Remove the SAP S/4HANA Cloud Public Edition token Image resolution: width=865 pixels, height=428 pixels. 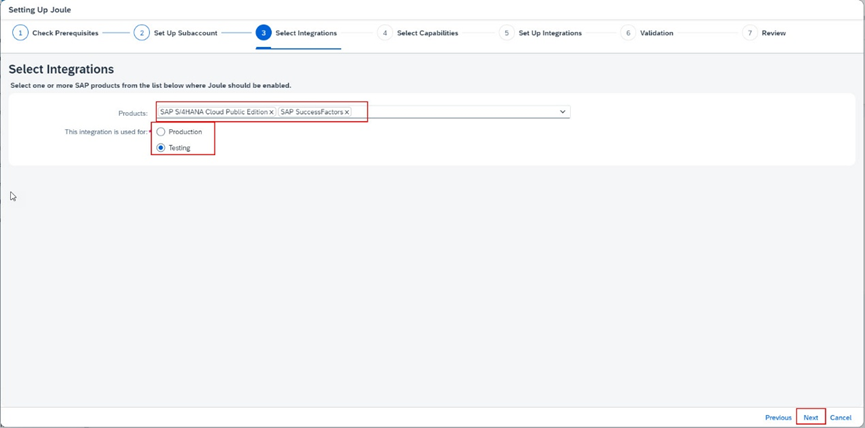click(271, 112)
